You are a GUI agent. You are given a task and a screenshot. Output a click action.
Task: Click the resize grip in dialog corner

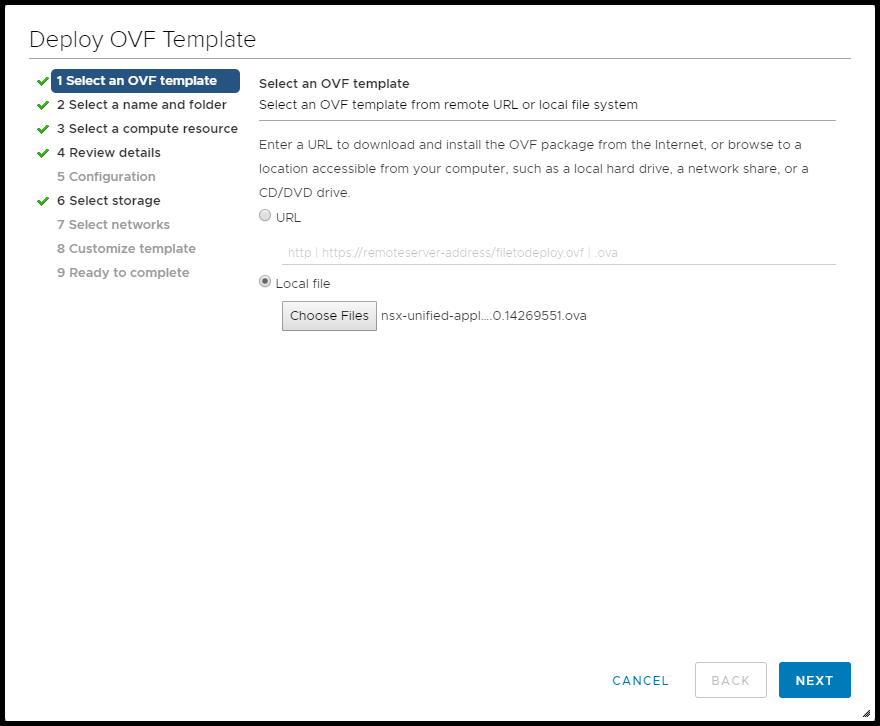coord(865,713)
